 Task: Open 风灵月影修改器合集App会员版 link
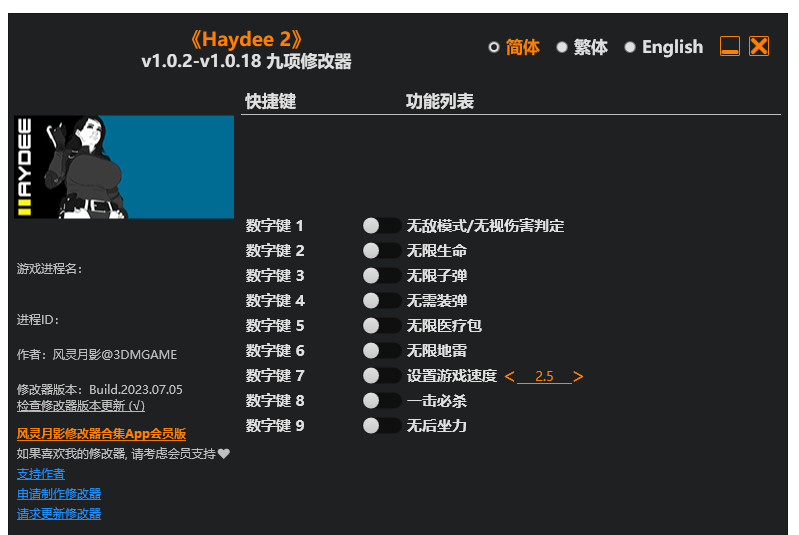click(101, 434)
